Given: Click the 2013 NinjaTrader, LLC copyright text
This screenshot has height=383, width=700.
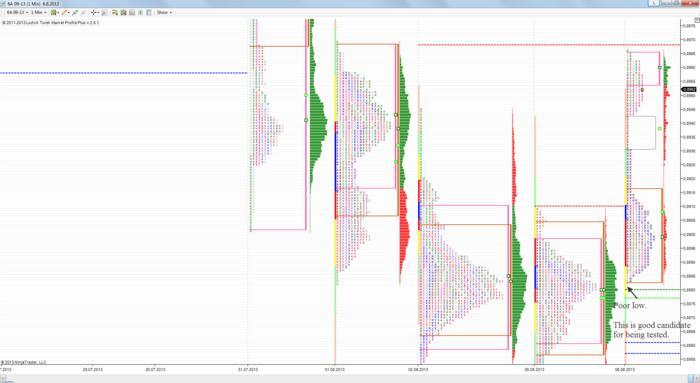Looking at the screenshot, I should (x=24, y=362).
